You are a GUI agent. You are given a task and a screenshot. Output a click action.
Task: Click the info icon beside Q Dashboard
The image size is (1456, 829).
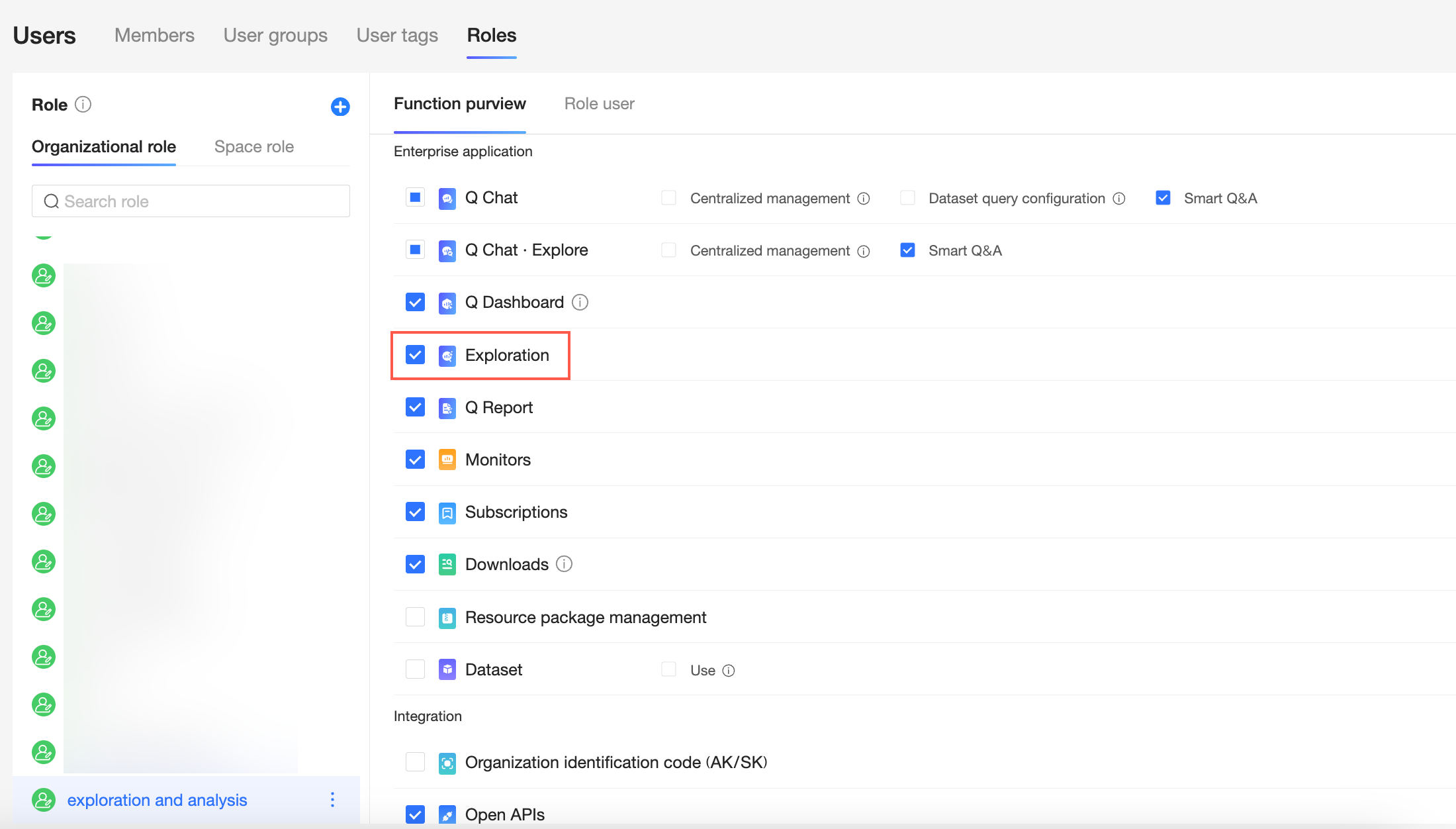point(580,303)
